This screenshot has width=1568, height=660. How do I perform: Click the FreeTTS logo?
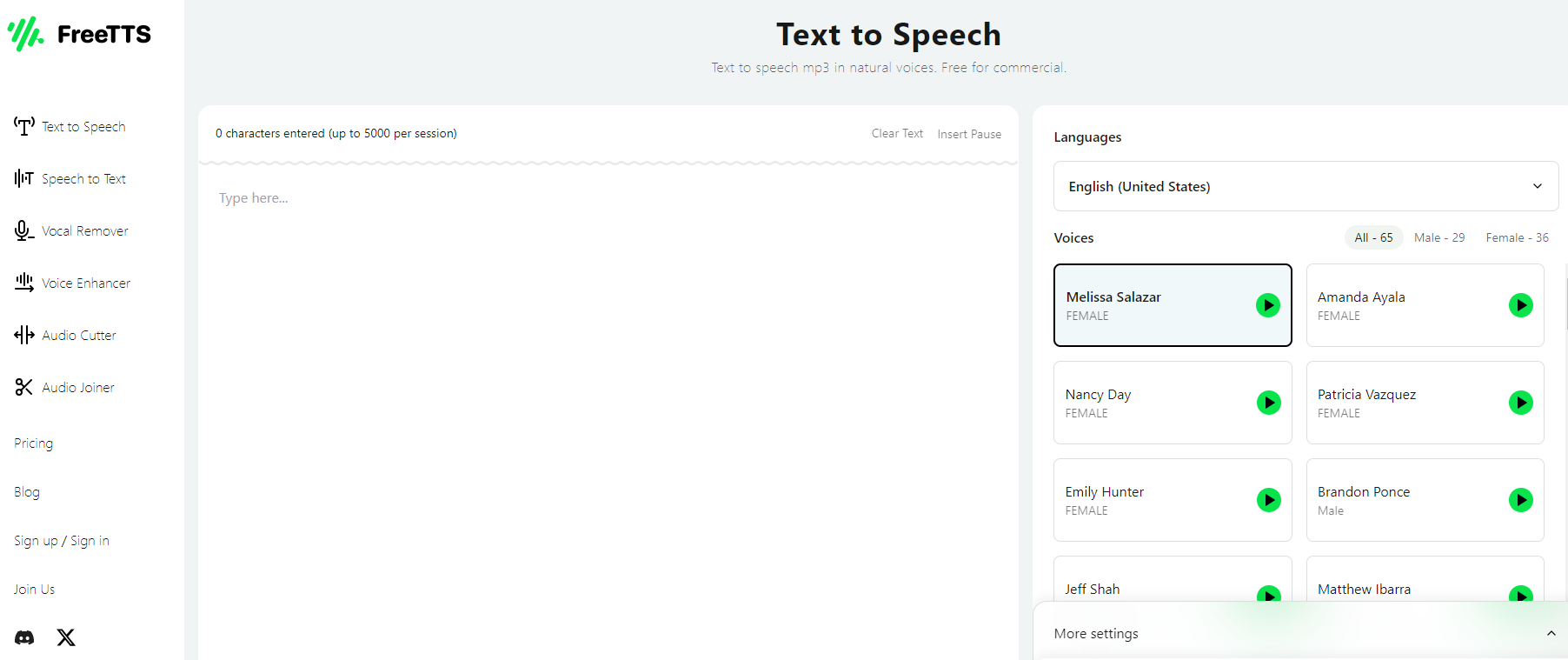coord(80,34)
